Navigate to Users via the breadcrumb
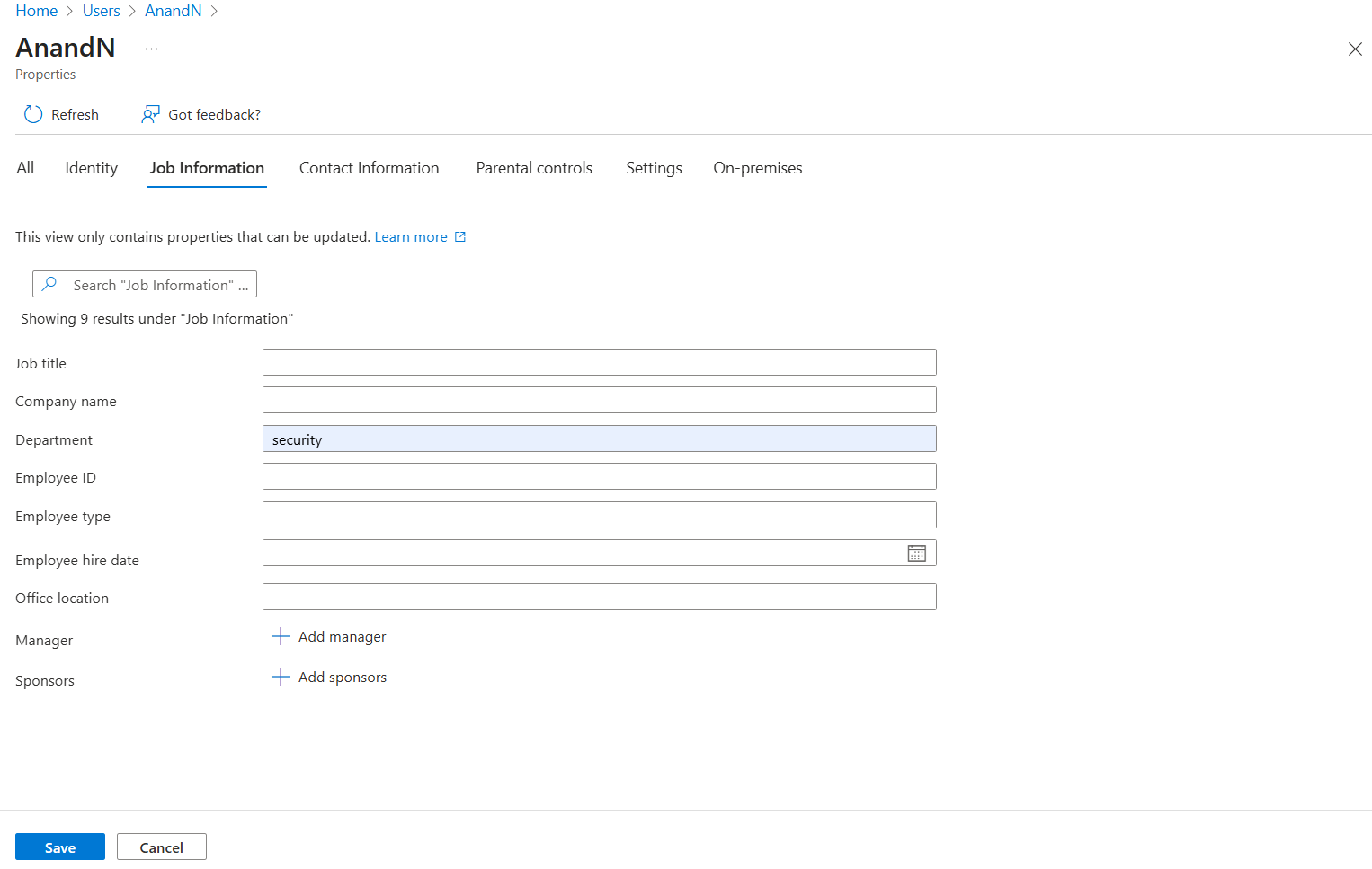 point(101,10)
